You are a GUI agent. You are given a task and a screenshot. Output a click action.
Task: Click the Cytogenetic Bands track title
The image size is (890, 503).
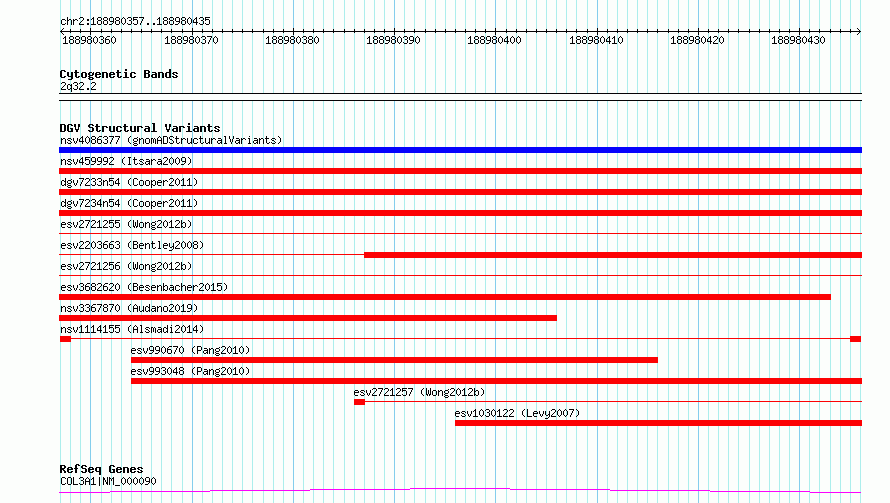119,74
